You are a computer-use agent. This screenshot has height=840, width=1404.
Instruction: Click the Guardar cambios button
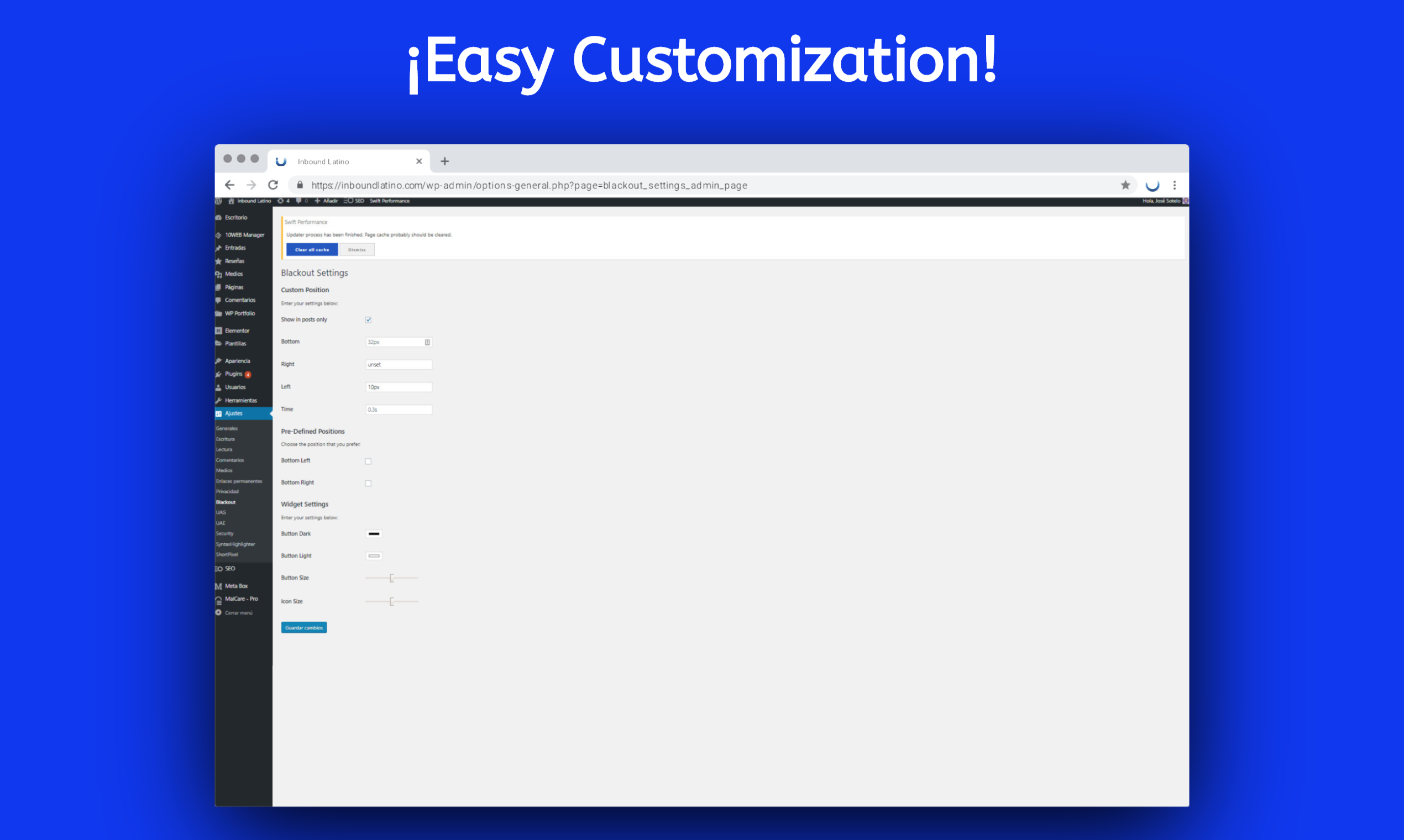coord(304,628)
